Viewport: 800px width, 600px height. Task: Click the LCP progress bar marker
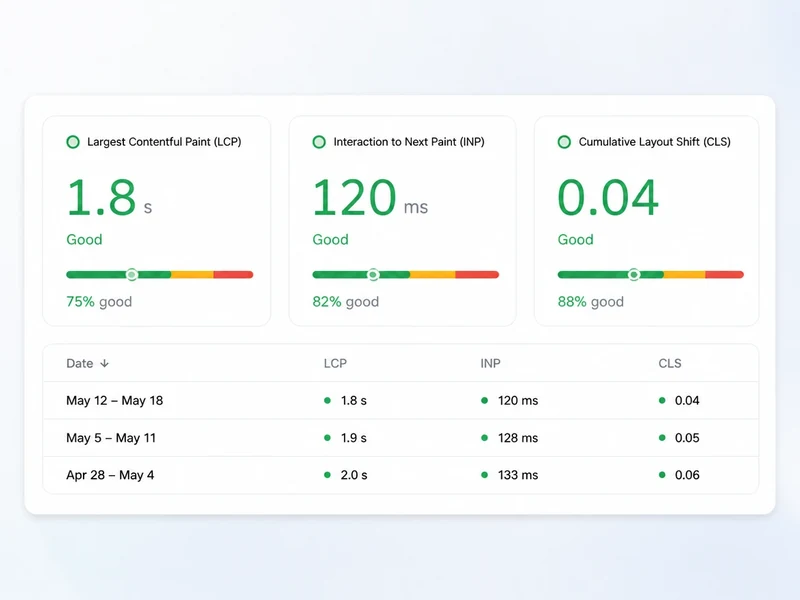point(132,274)
